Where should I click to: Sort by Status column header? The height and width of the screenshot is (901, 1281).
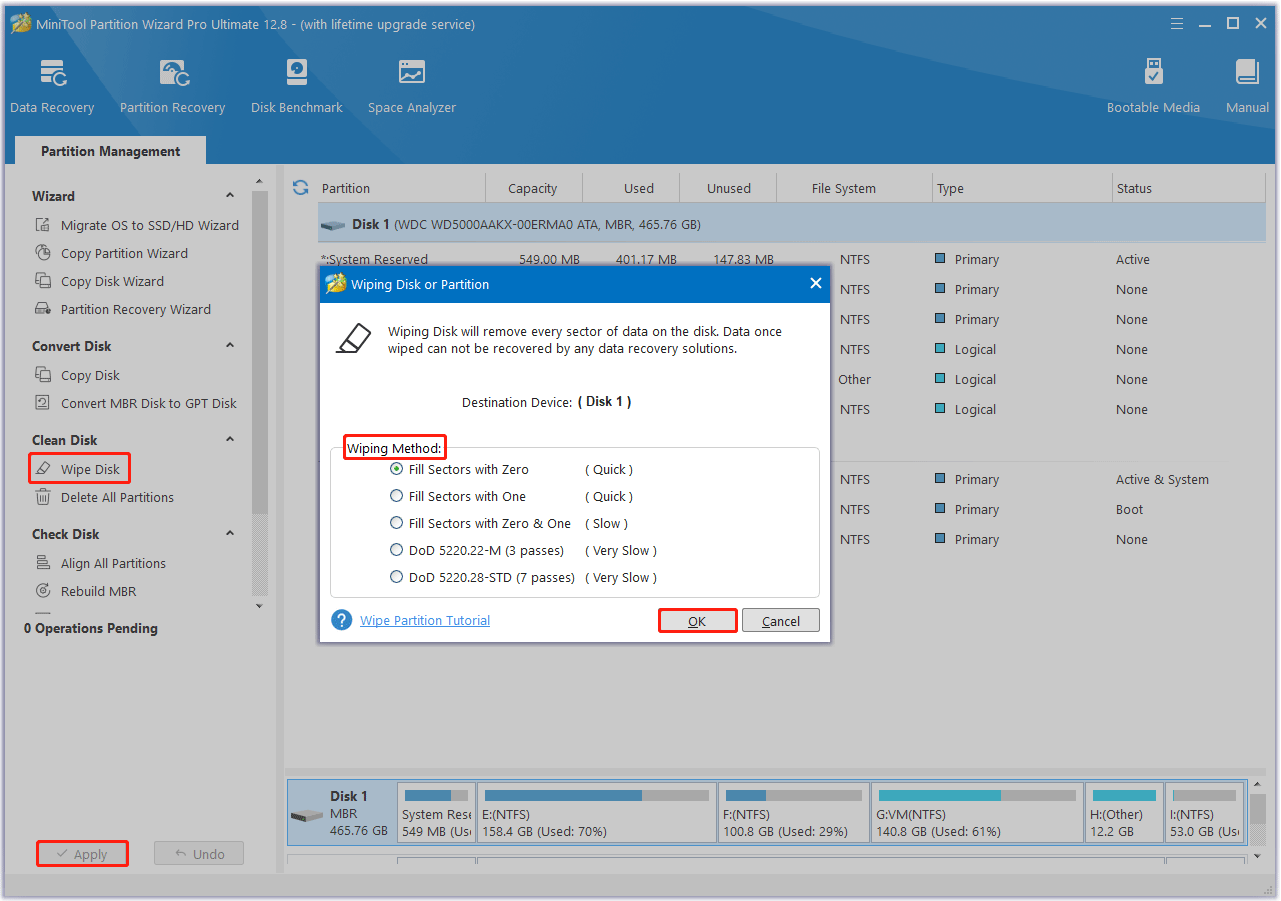click(x=1189, y=188)
